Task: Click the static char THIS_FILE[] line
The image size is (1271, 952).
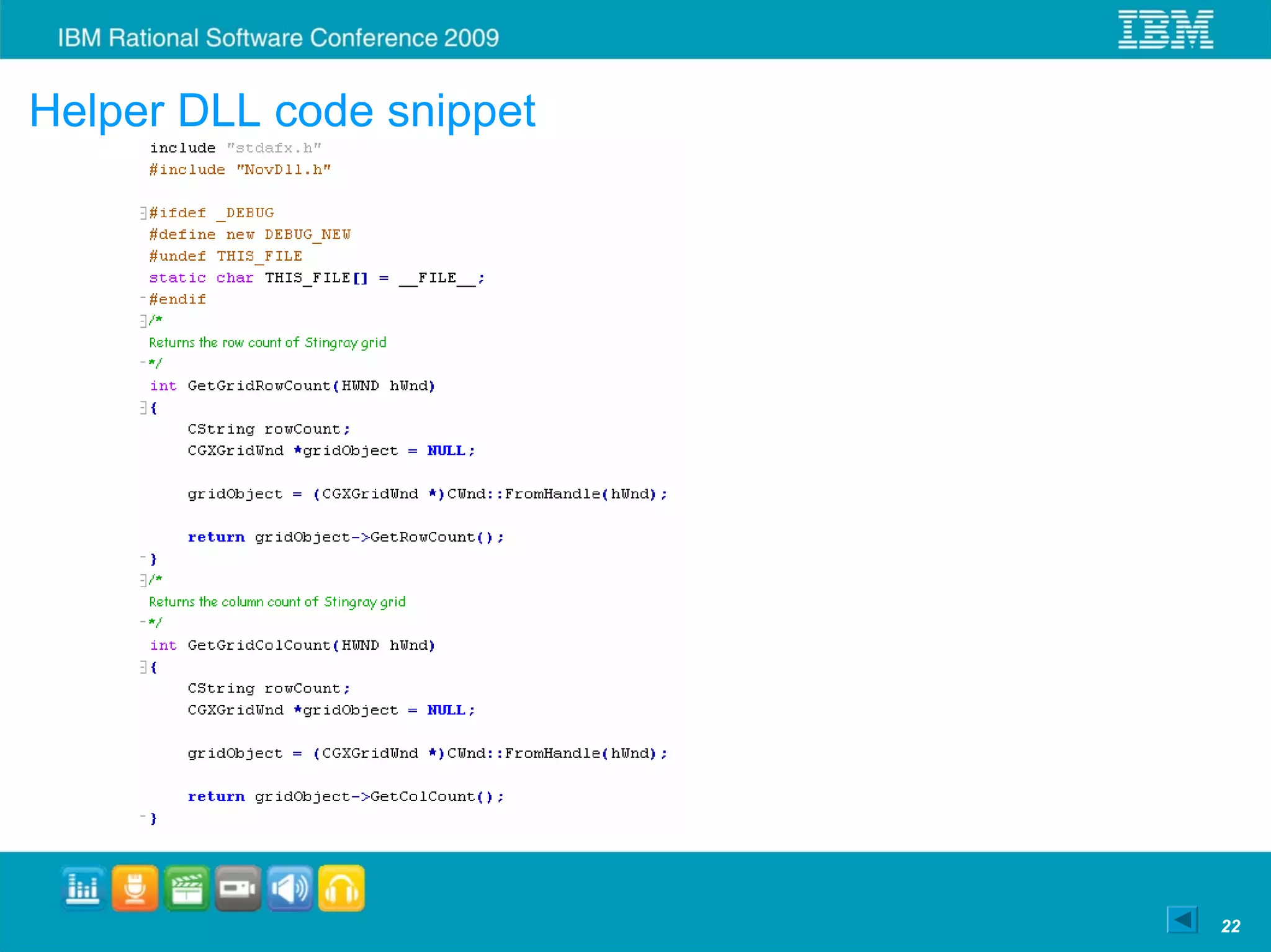Action: 317,278
